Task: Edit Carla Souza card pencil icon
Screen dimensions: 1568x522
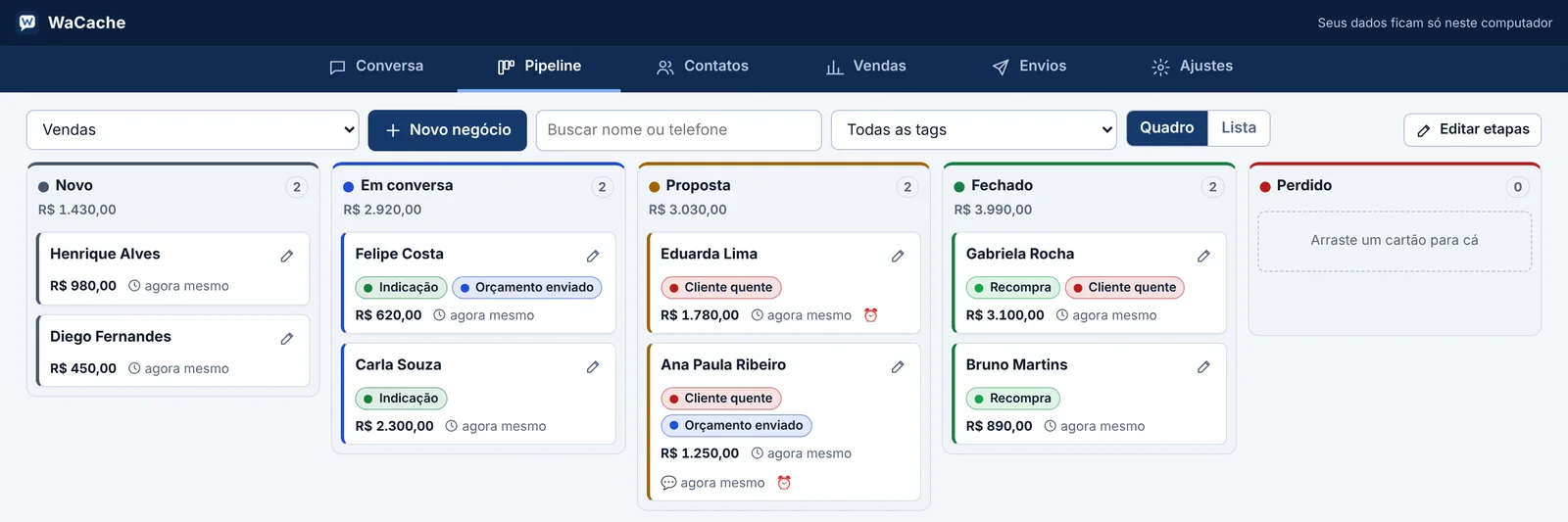Action: tap(593, 366)
